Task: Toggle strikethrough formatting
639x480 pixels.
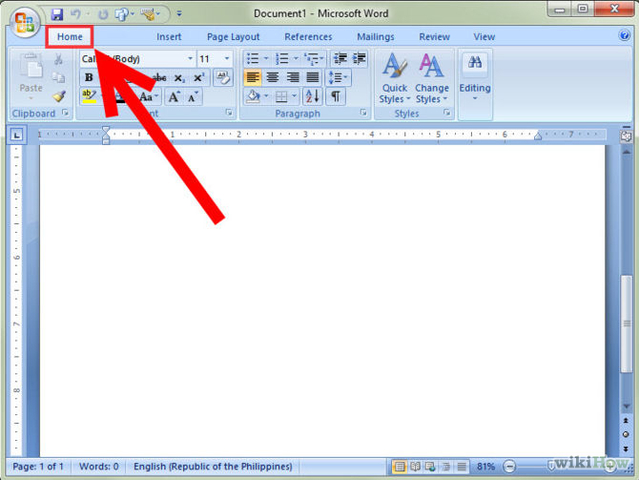Action: coord(159,77)
